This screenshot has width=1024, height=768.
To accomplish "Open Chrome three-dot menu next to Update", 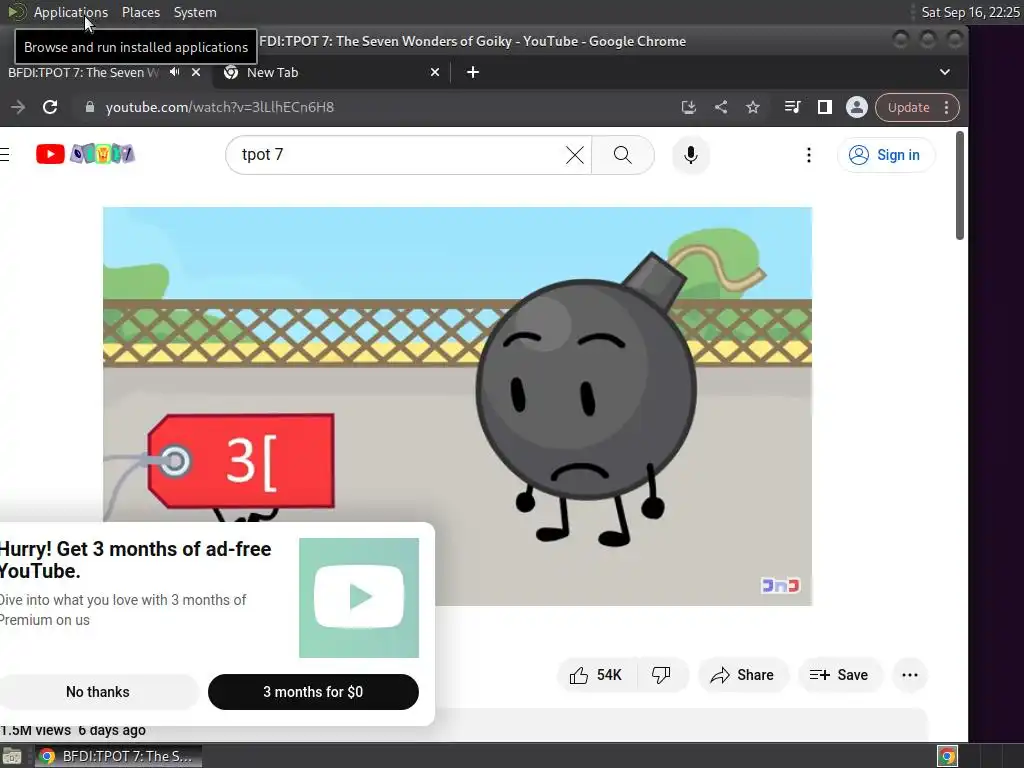I will point(946,107).
